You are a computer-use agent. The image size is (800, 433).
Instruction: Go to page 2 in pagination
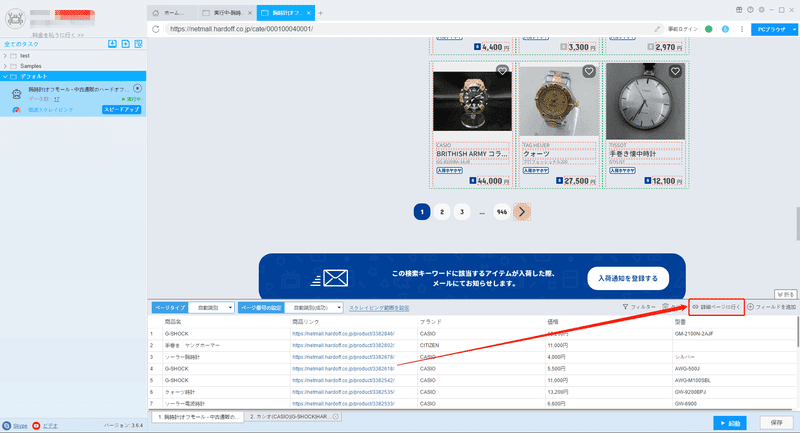tap(442, 212)
